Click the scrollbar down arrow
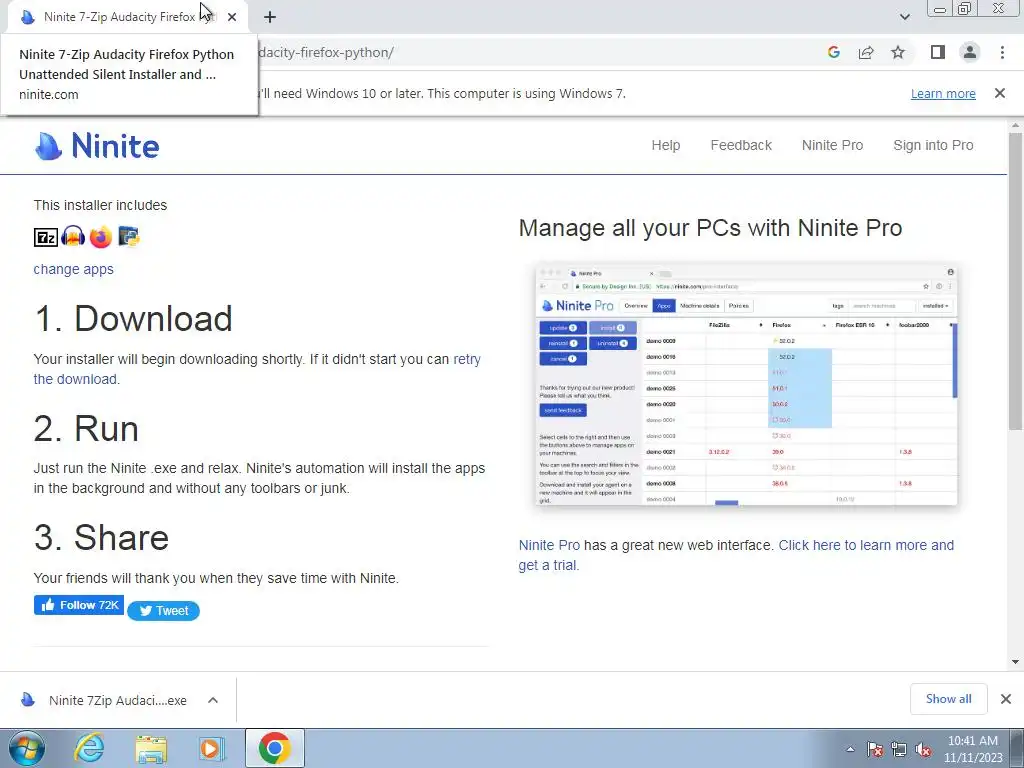 [x=1015, y=662]
